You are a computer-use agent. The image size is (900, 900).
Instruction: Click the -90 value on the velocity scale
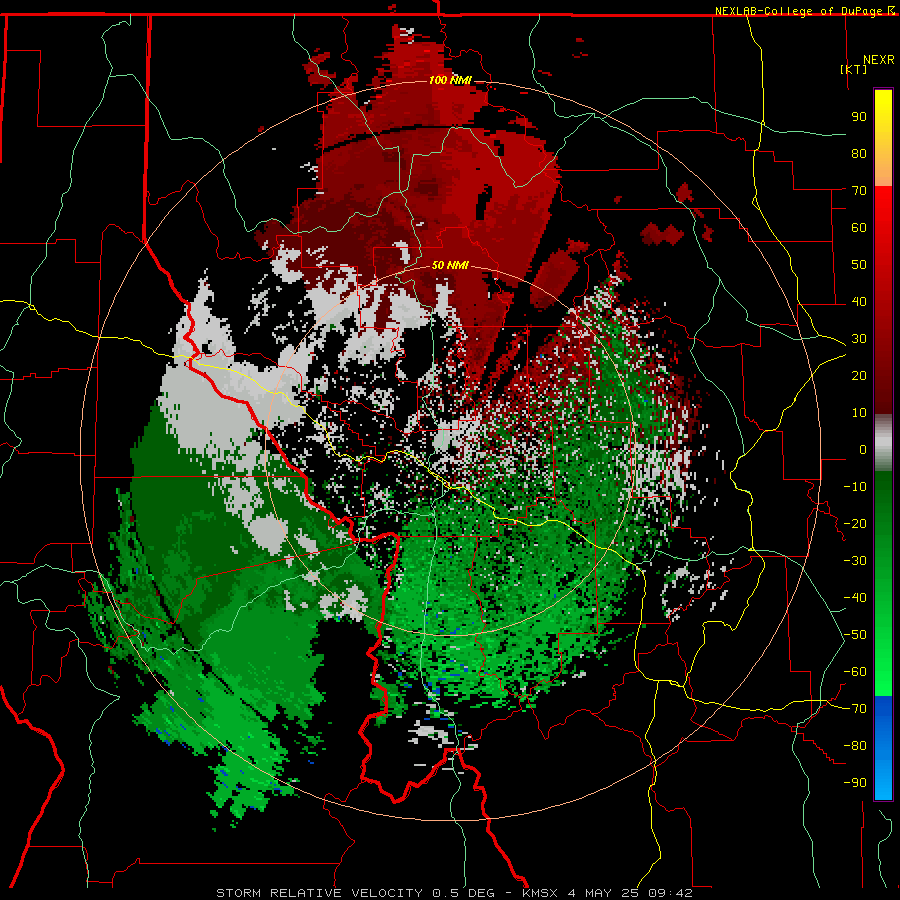(855, 783)
